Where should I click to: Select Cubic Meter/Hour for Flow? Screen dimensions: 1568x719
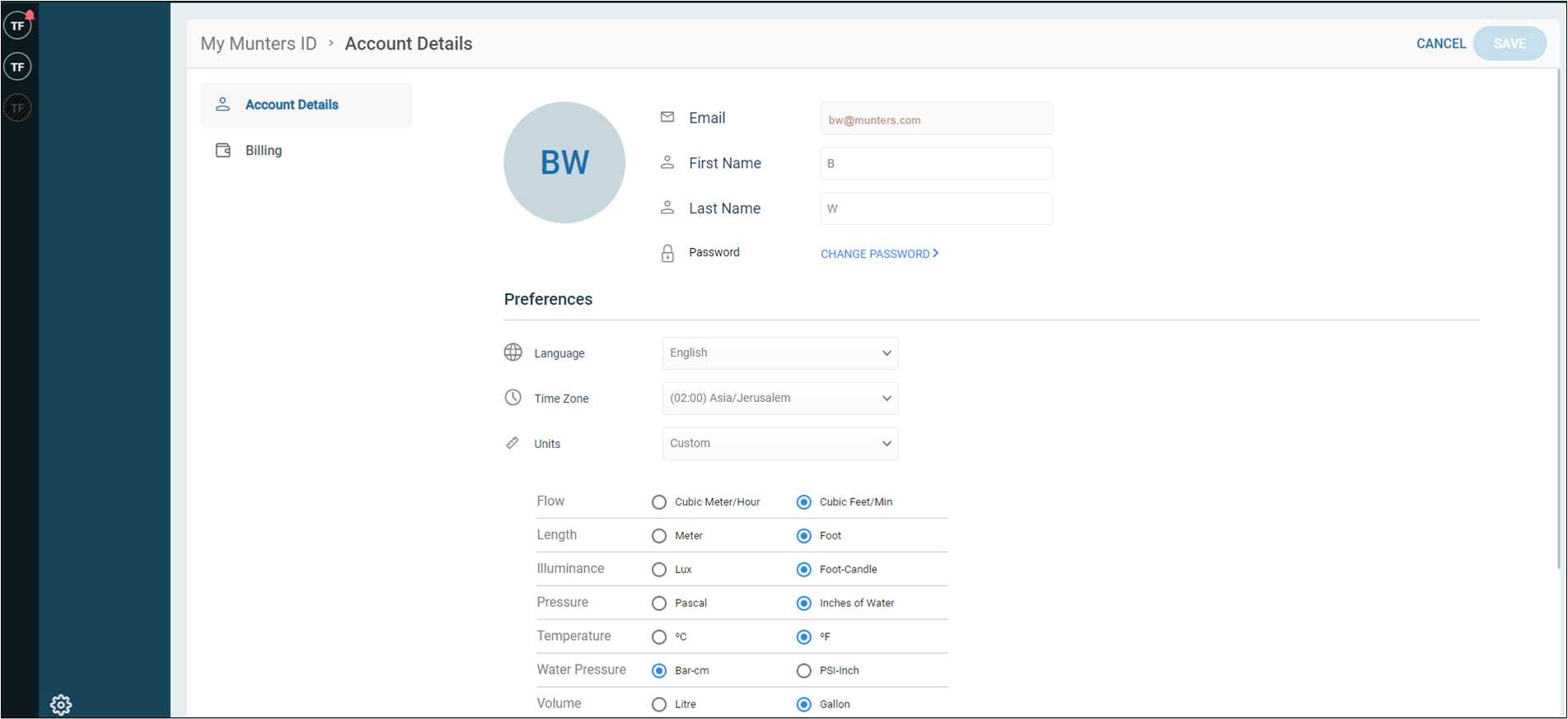tap(659, 502)
